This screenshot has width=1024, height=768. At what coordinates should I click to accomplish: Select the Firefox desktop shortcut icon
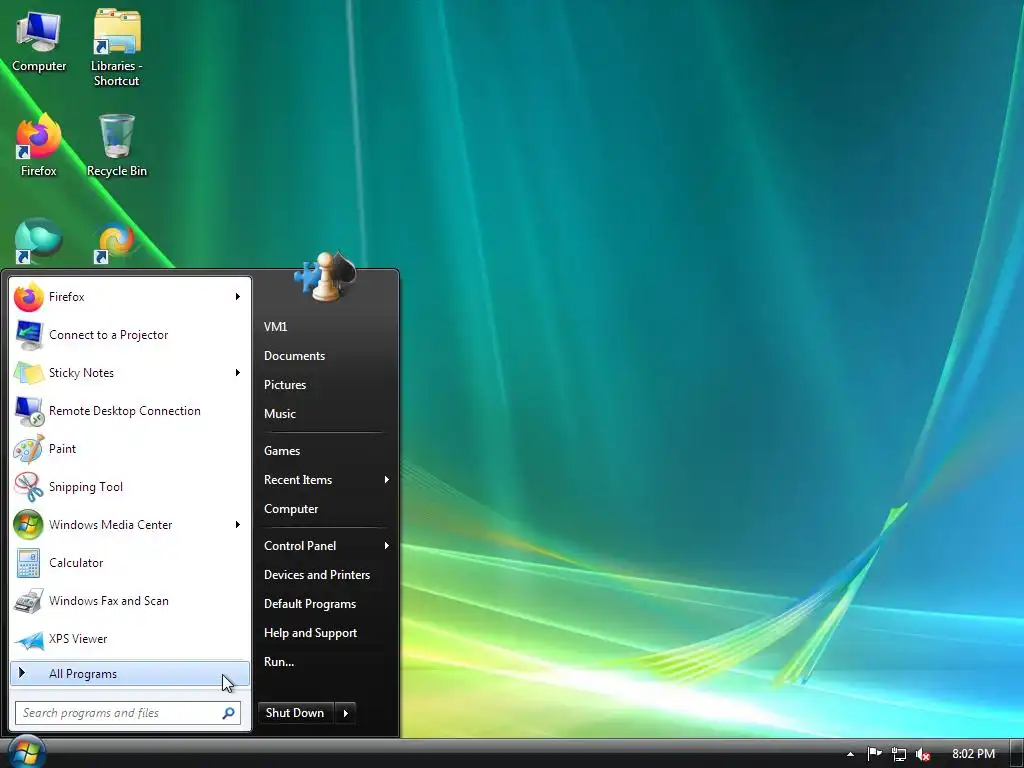coord(39,145)
